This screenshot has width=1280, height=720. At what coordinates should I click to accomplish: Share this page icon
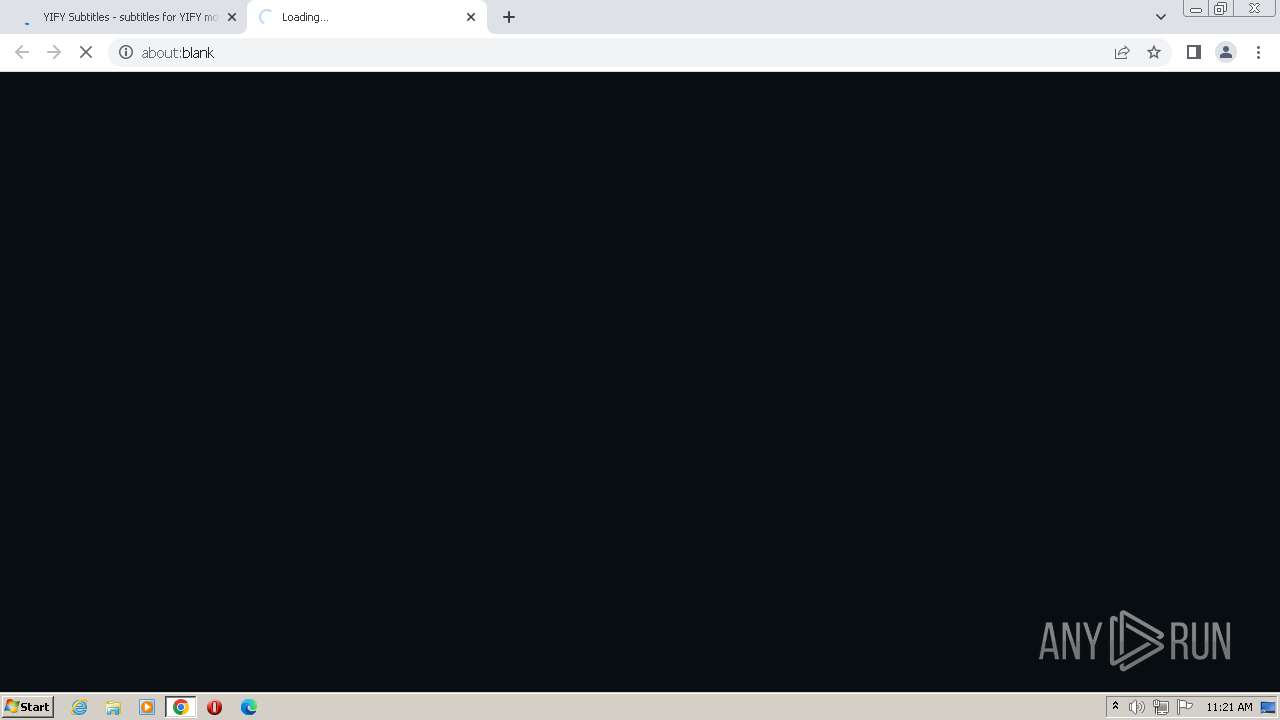1122,52
